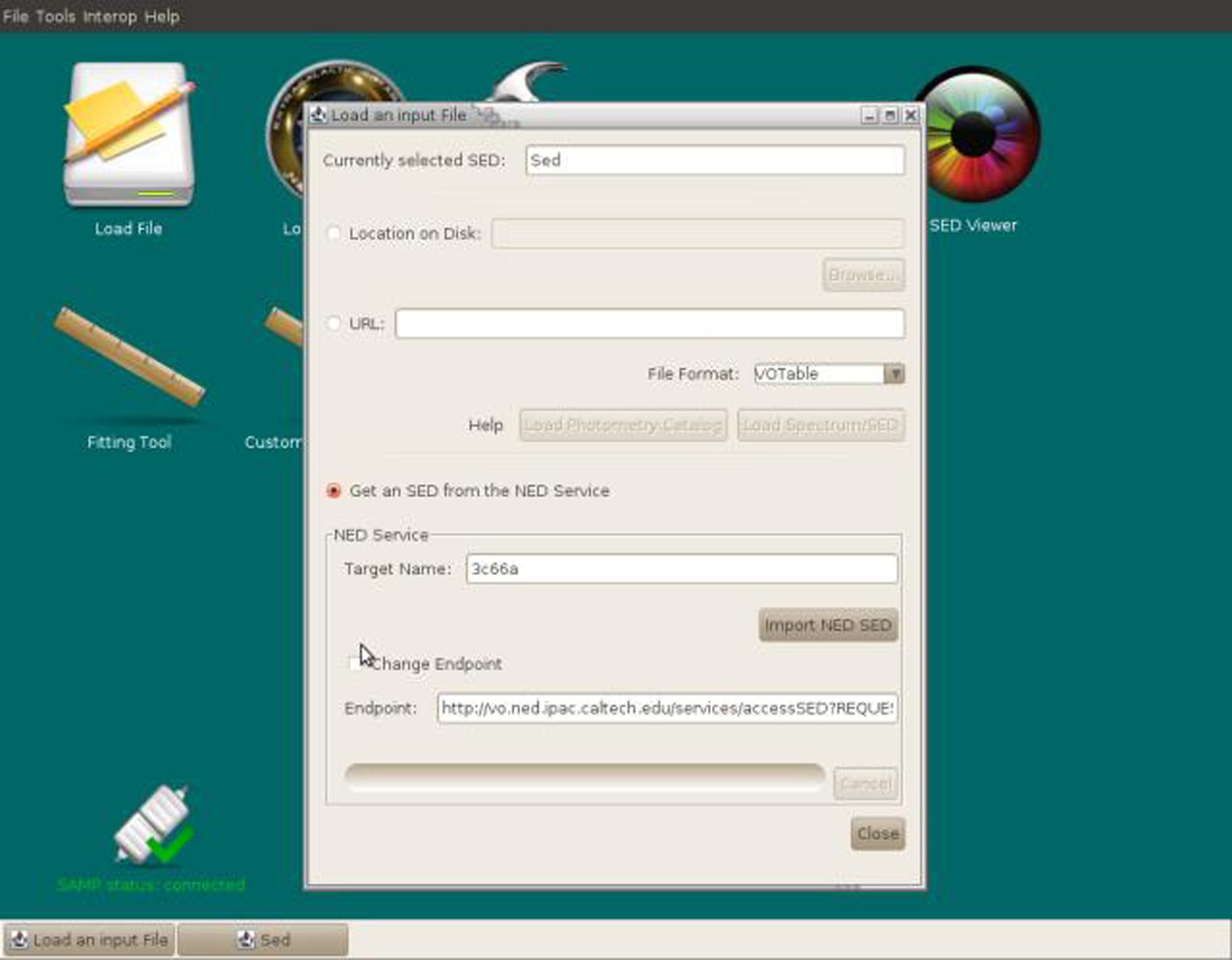Switch to Sed window in taskbar
The image size is (1232, 960).
coord(263,940)
